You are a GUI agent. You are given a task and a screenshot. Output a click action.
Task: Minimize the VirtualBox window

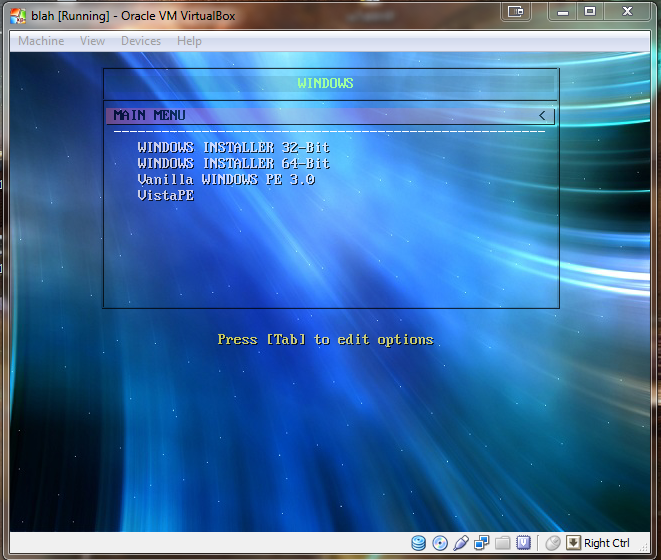click(563, 11)
